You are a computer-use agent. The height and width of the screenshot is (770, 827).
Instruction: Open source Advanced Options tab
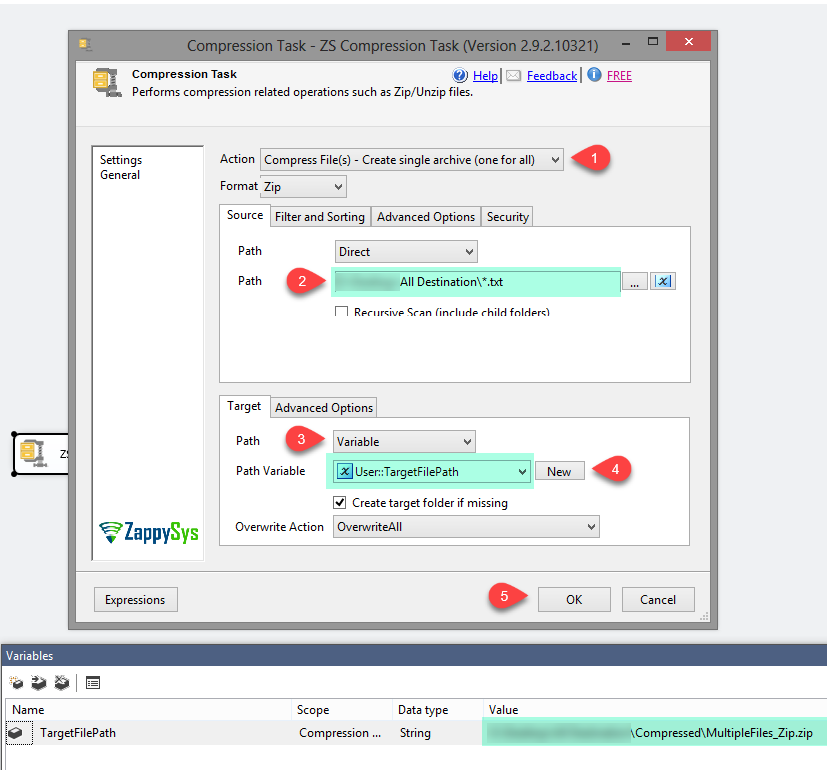coord(426,217)
